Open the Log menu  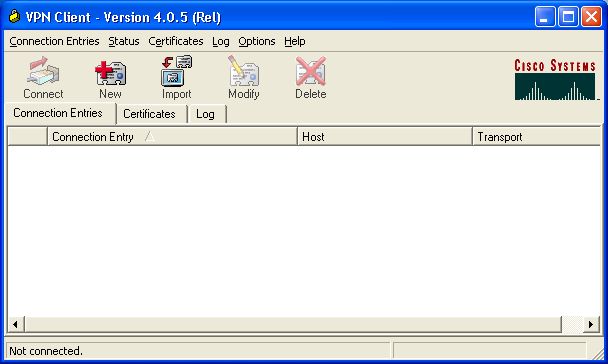221,41
